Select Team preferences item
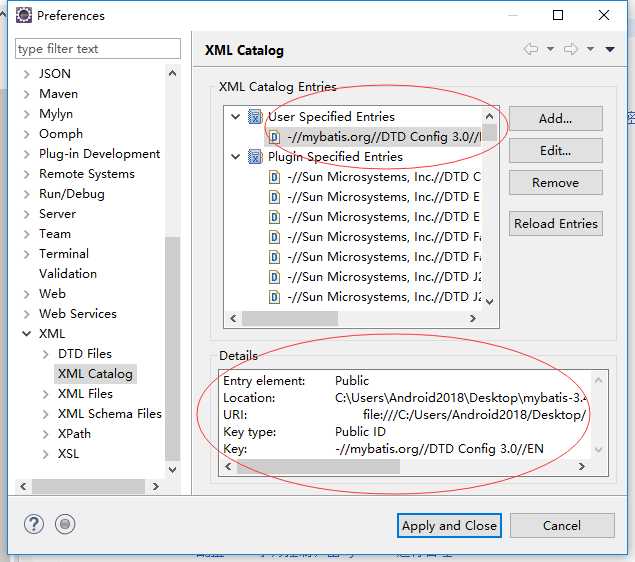Viewport: 635px width, 562px height. pos(55,234)
